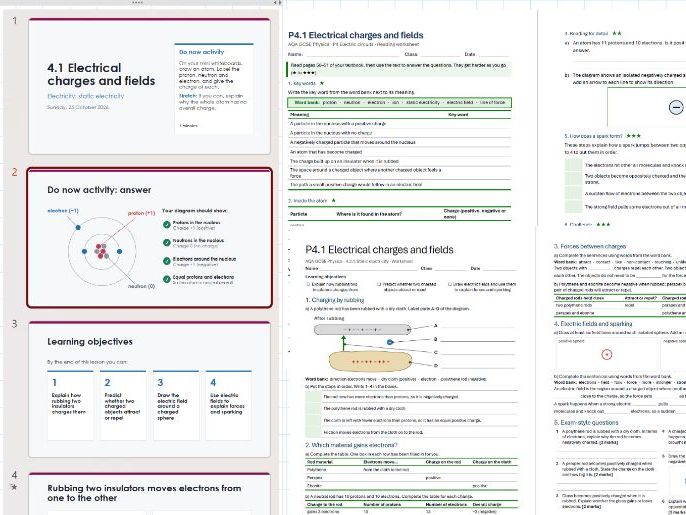Click objective card 3 on slide 3

176,405
